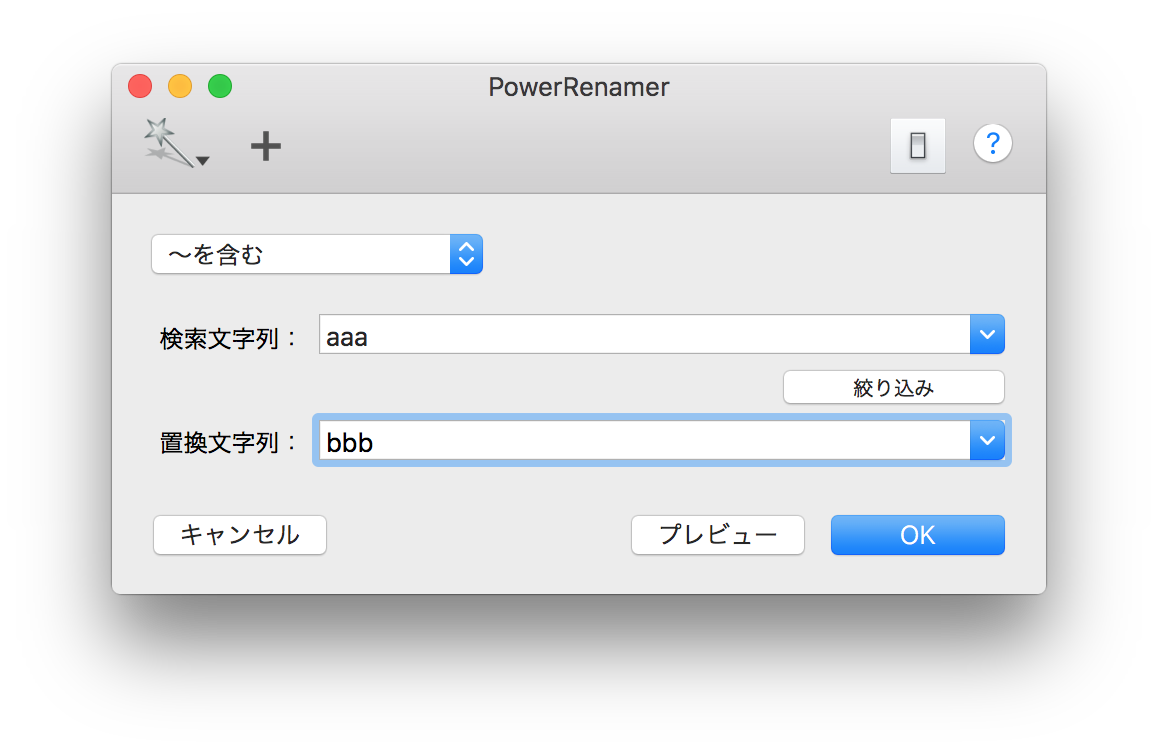This screenshot has width=1158, height=754.
Task: Toggle the switch icon in the toolbar
Action: (x=917, y=146)
